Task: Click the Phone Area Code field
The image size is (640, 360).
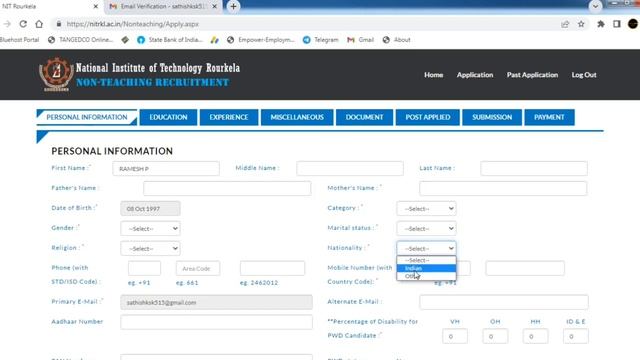Action: 198,269
